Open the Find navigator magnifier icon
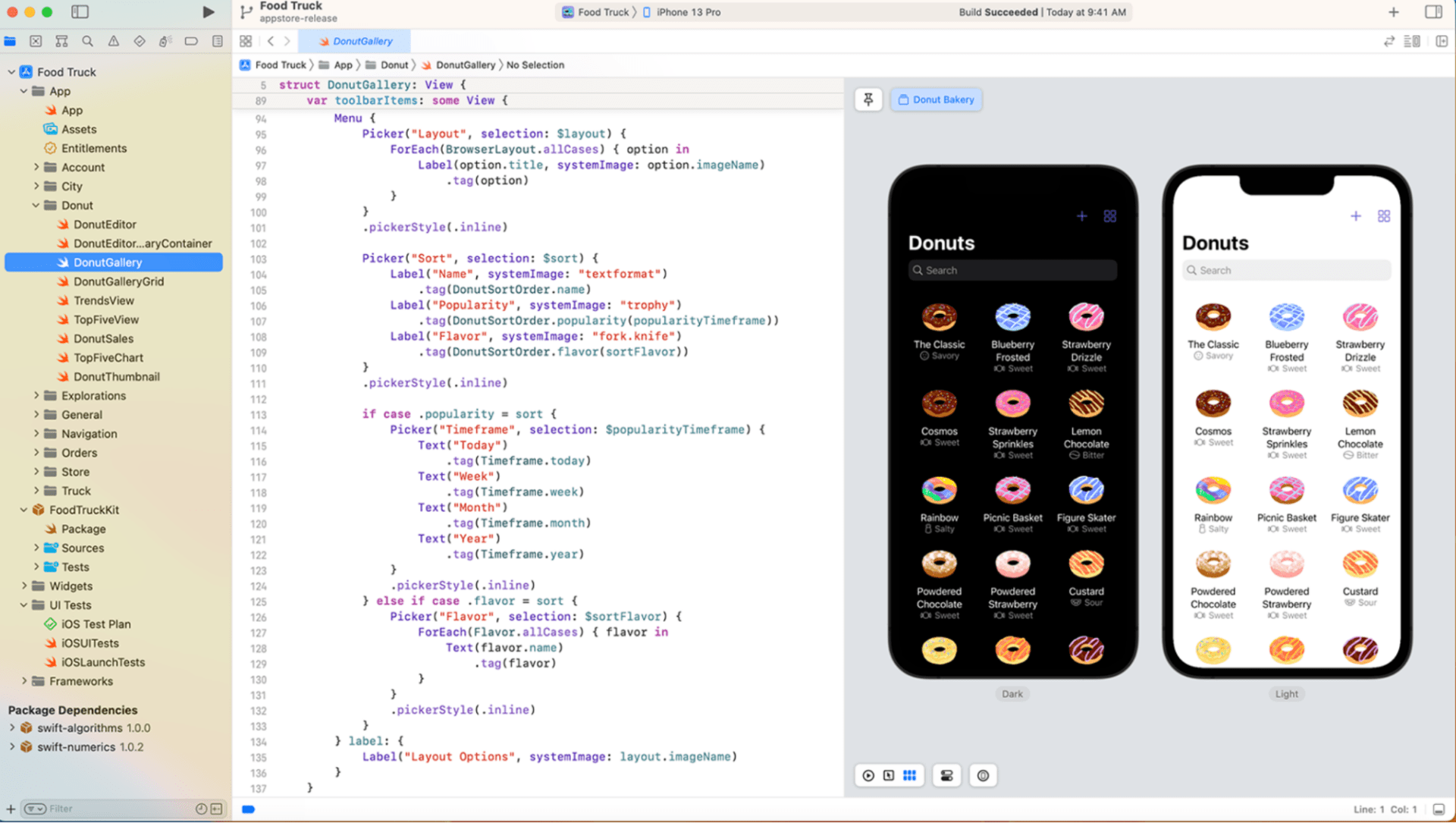 tap(88, 42)
